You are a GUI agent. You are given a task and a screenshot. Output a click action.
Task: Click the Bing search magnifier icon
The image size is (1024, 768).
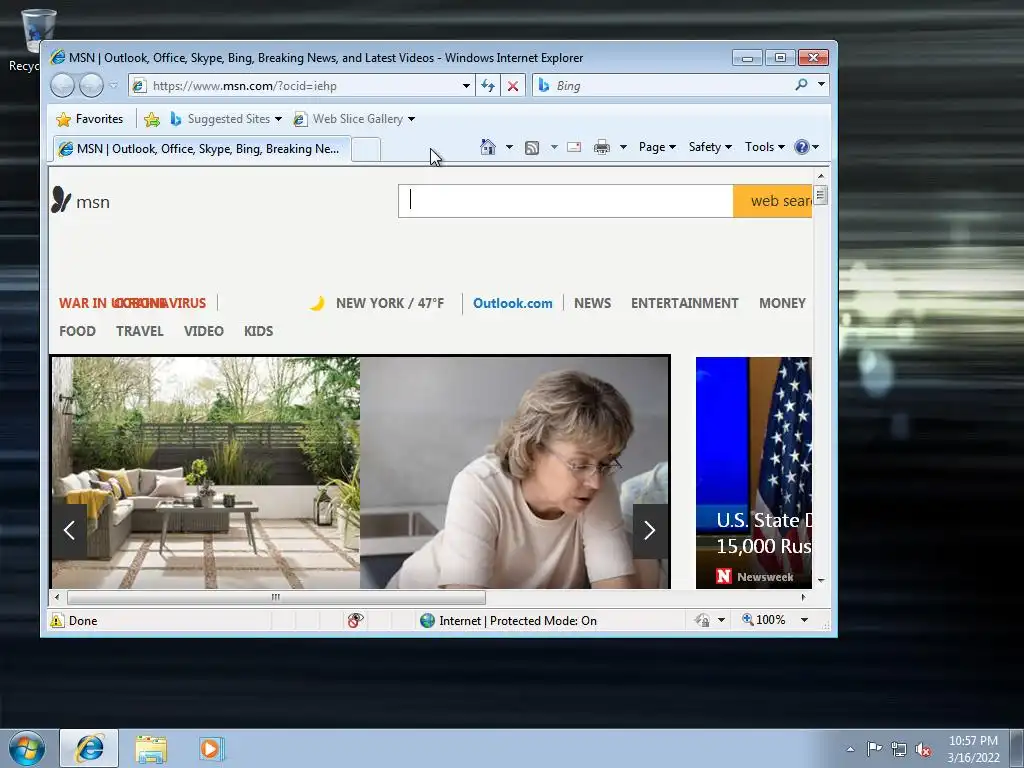coord(801,85)
